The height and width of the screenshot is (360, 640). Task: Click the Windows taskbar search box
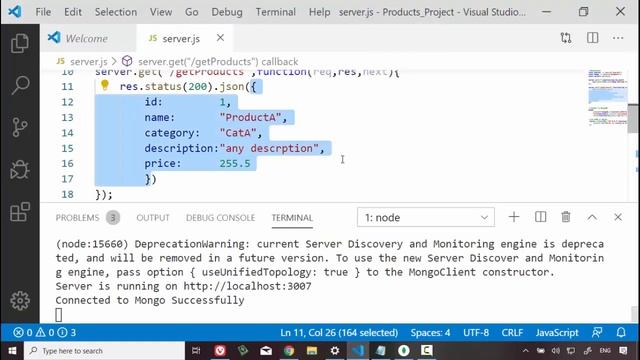tap(104, 351)
